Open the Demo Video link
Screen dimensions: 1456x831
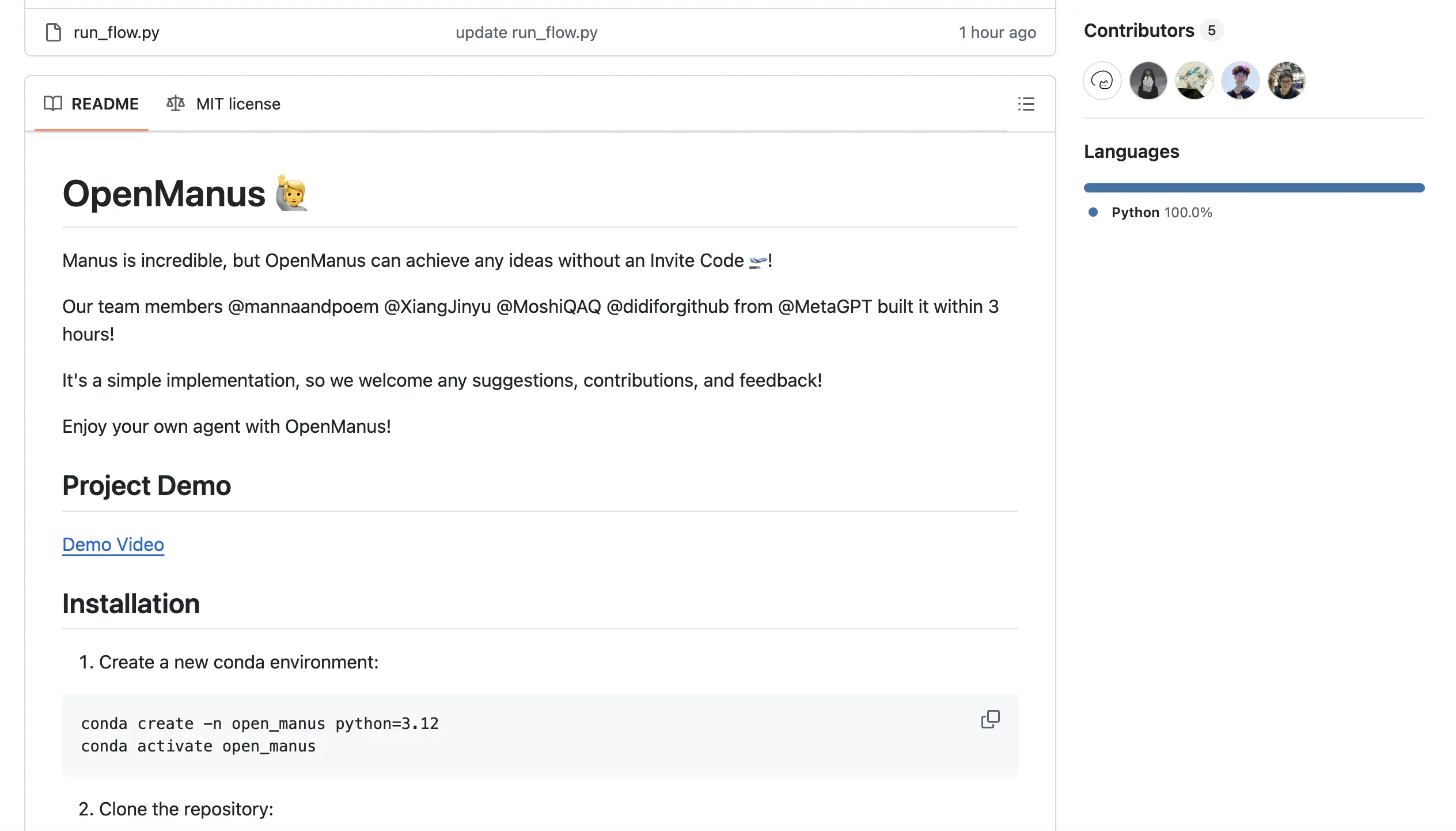pyautogui.click(x=113, y=545)
